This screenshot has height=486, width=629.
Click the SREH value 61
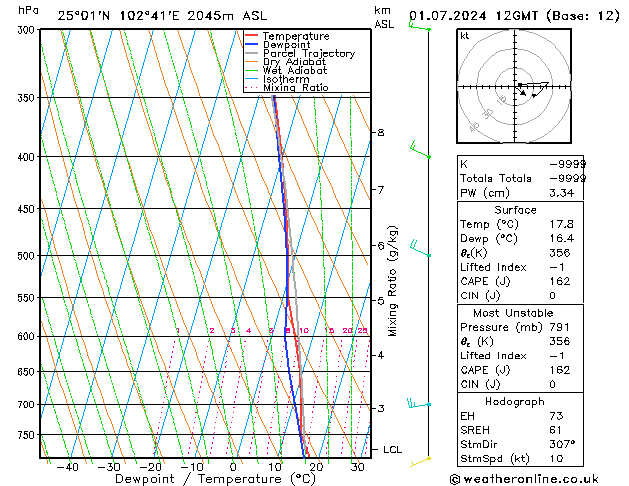pos(556,430)
